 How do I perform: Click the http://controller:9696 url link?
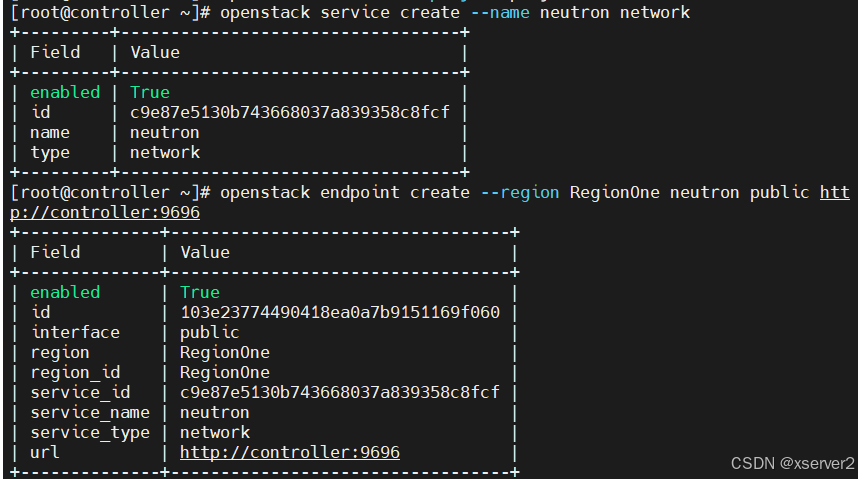pyautogui.click(x=290, y=452)
